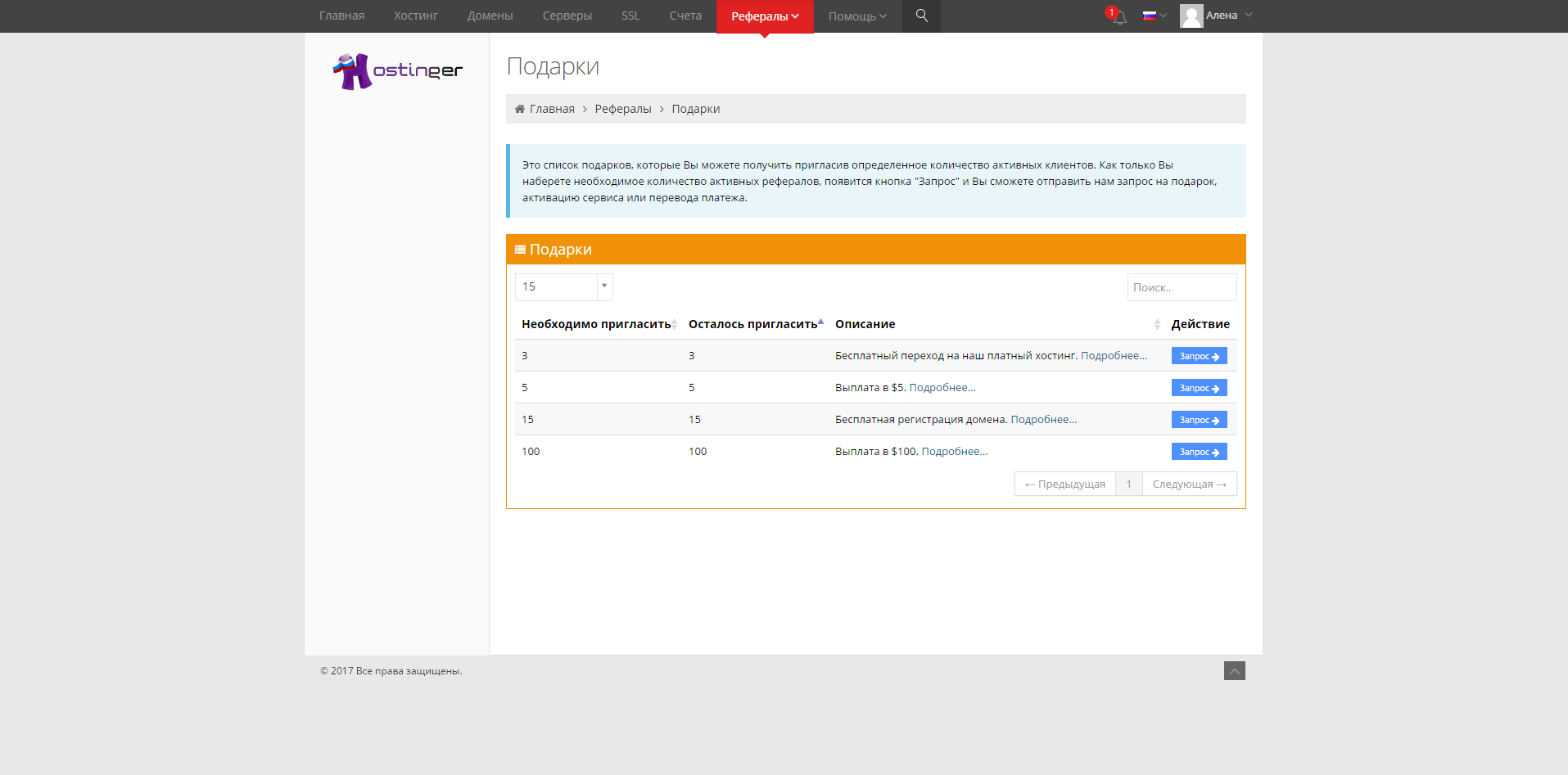1568x775 pixels.
Task: Open Подробнее link for the $5 payout
Action: [943, 387]
